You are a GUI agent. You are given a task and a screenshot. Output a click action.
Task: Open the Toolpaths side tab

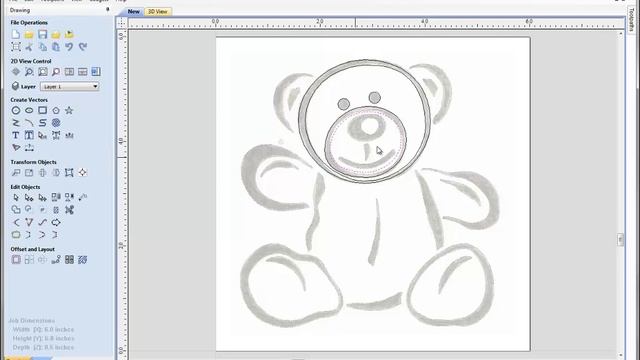[x=632, y=20]
